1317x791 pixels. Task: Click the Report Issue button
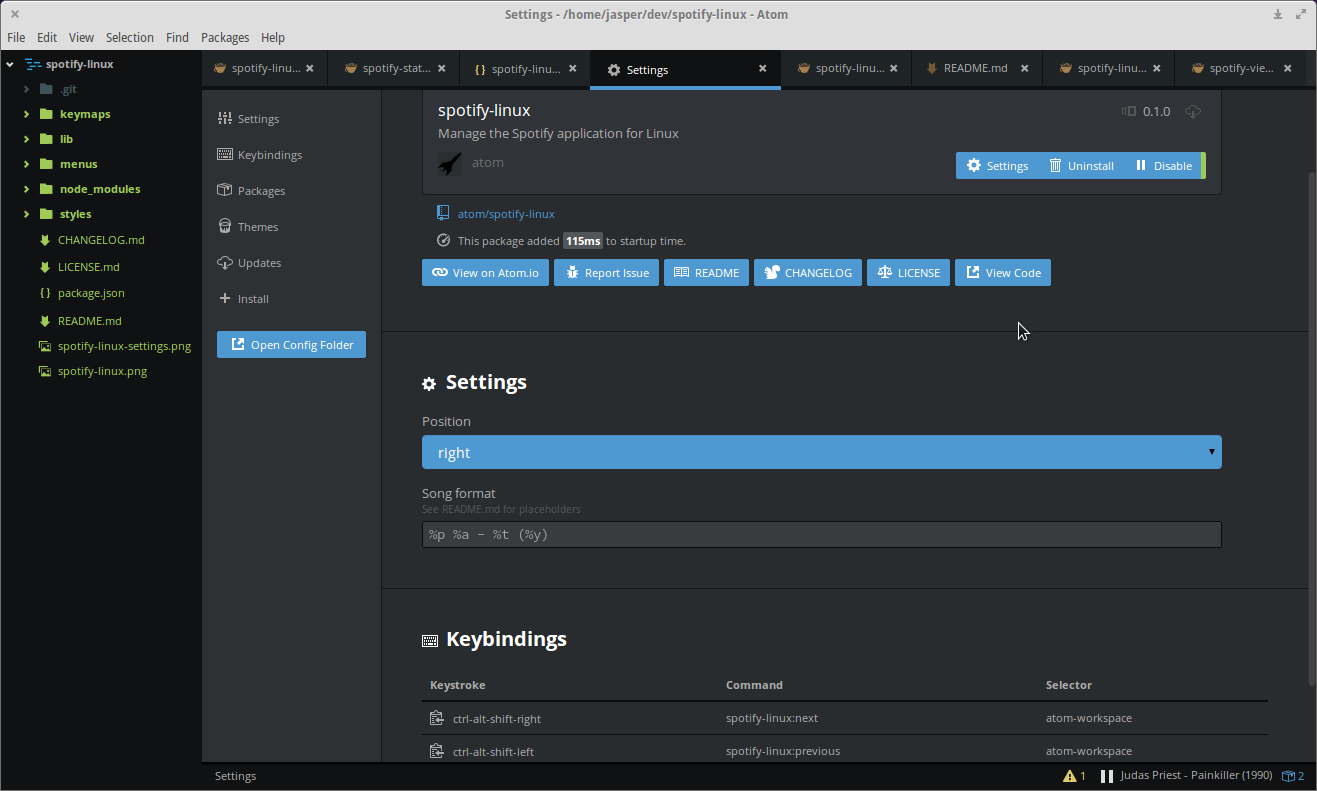point(606,273)
